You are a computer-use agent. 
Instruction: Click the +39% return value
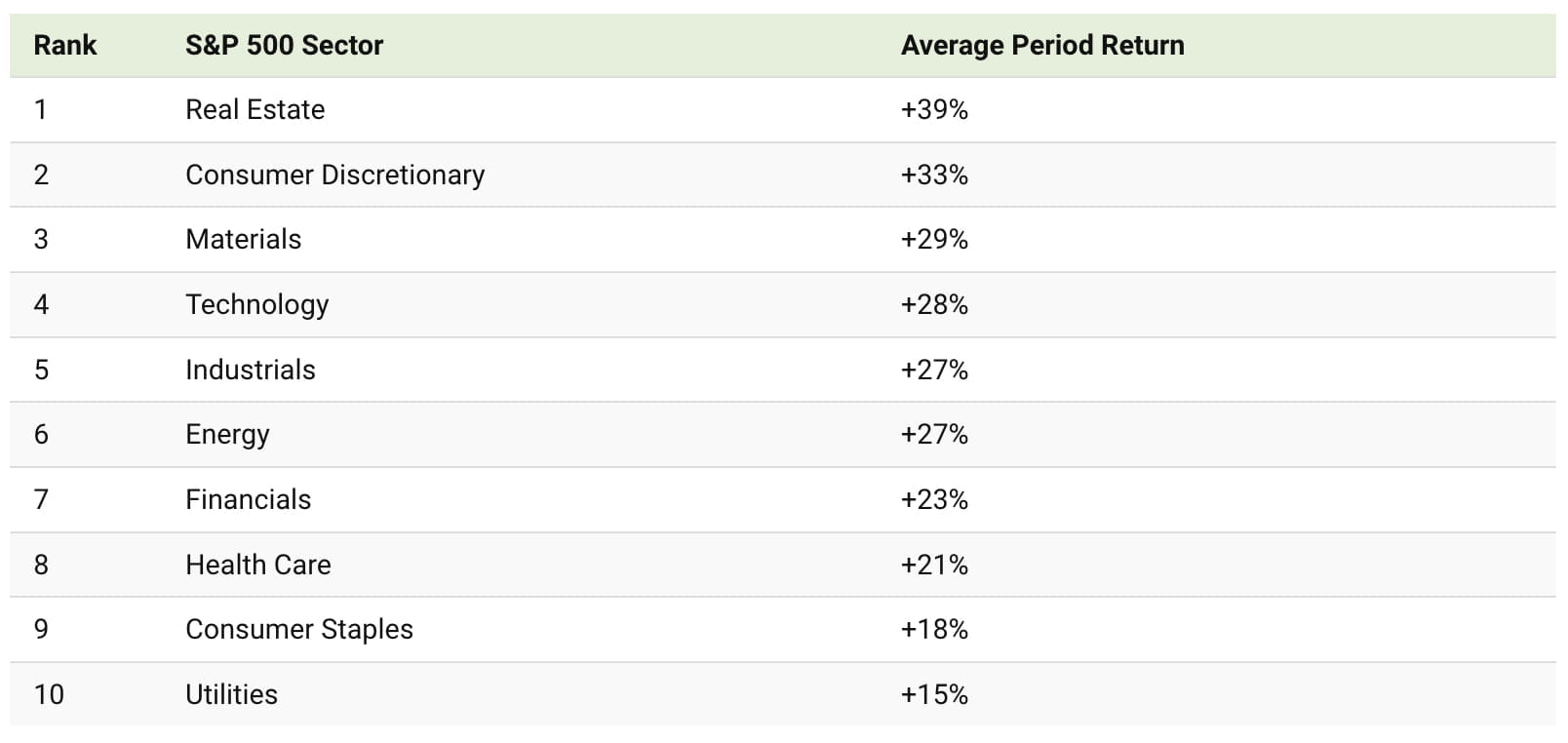pyautogui.click(x=933, y=109)
